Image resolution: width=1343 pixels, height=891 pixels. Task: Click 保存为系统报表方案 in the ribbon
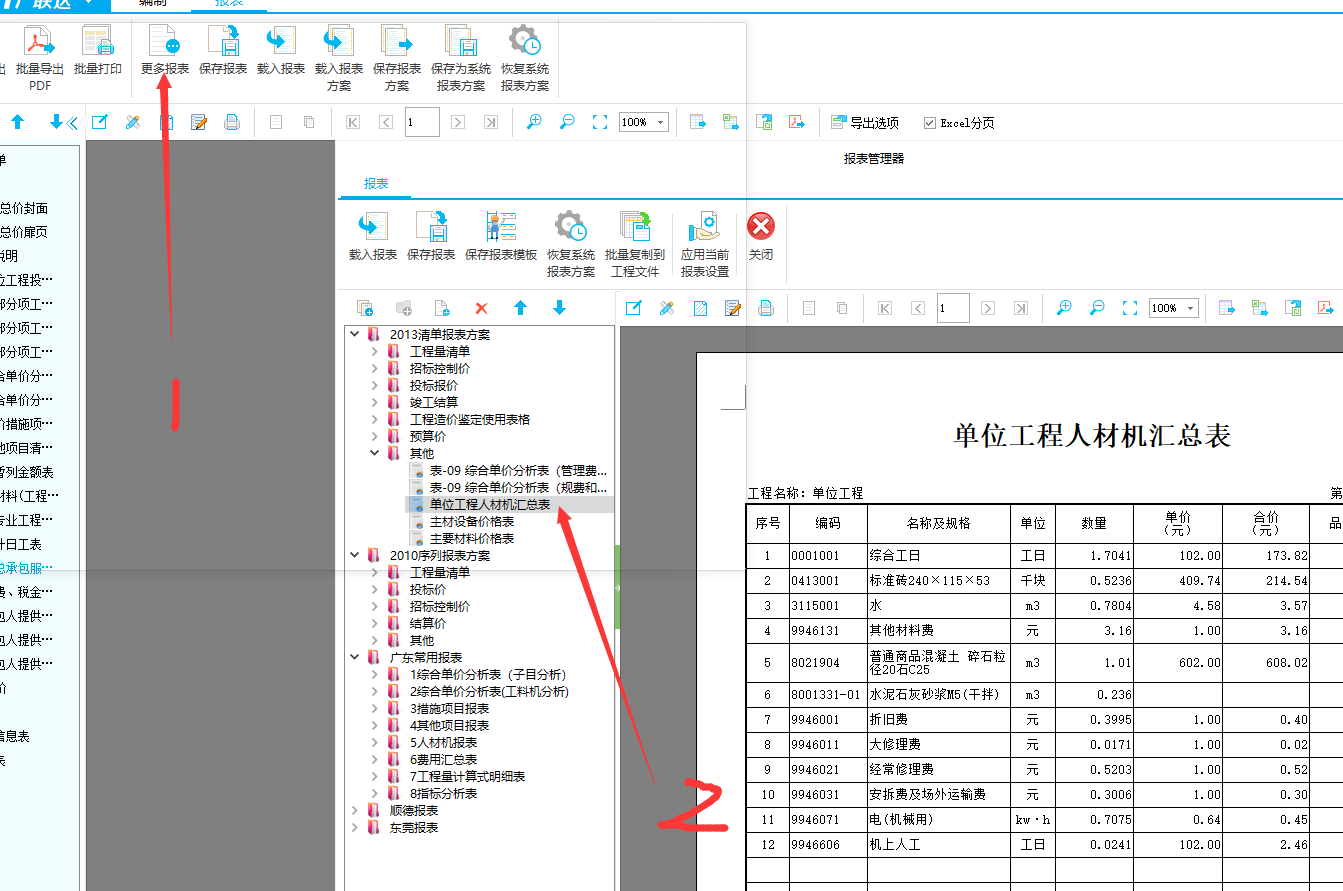point(461,58)
